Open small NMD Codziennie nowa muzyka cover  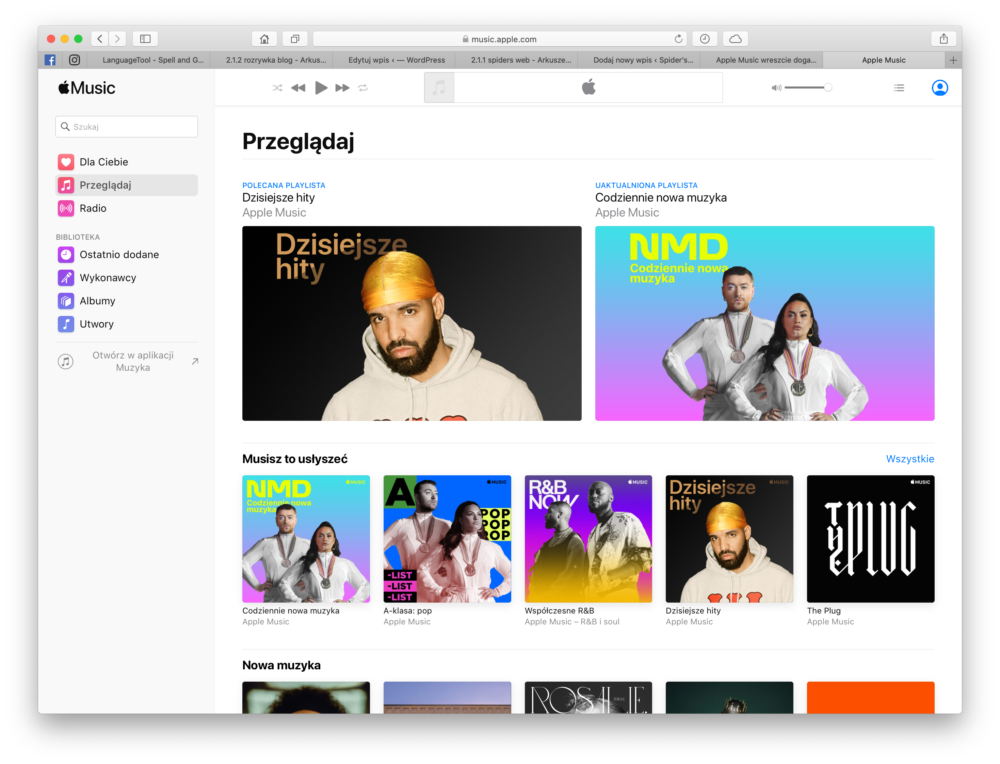306,539
